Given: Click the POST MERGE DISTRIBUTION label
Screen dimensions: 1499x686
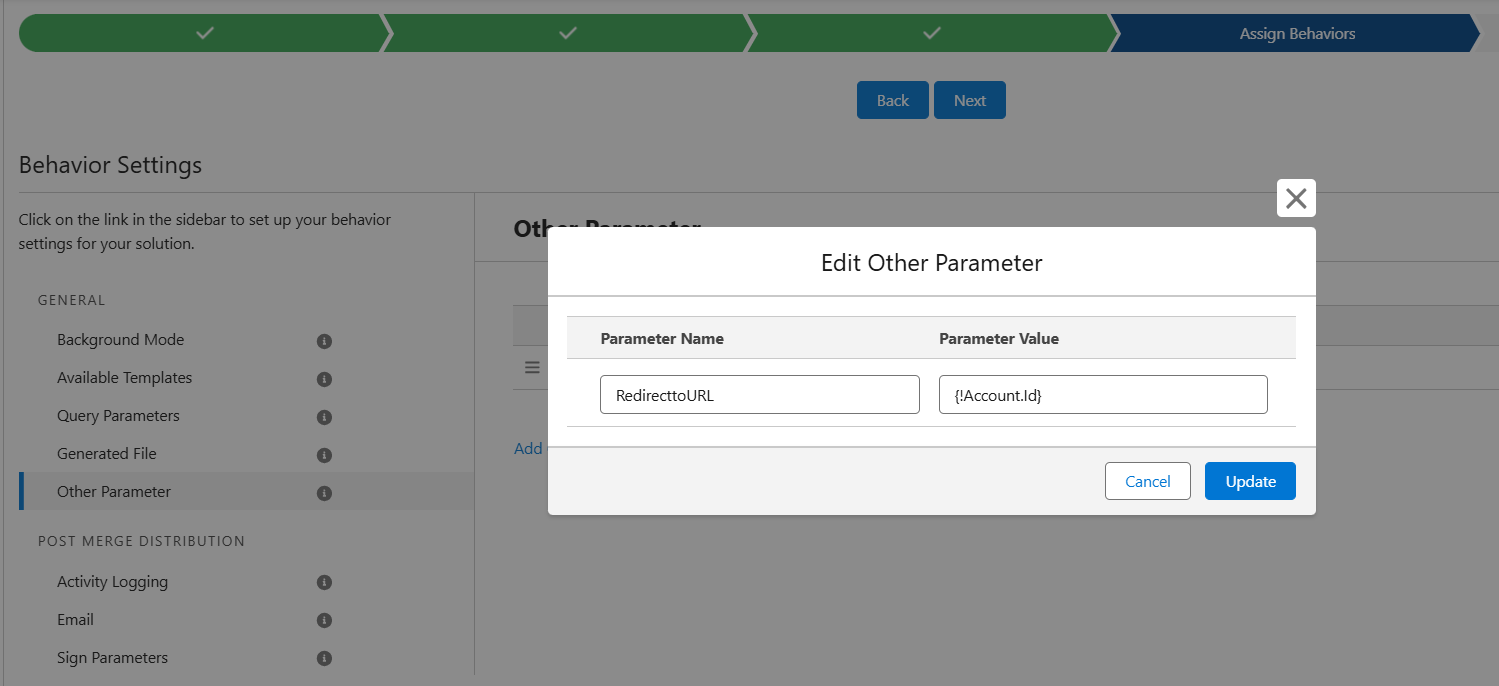Looking at the screenshot, I should pyautogui.click(x=141, y=541).
